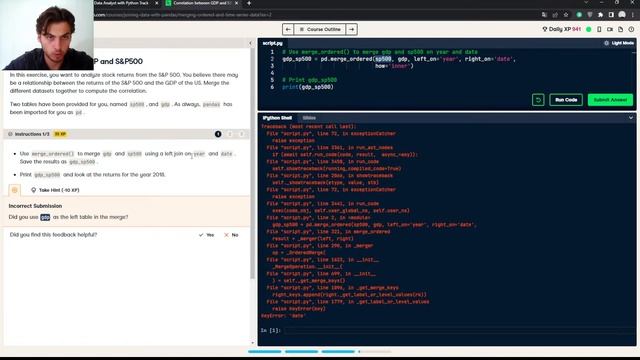640x360 pixels.
Task: Open the document notes icon in course header
Action: click(x=620, y=29)
